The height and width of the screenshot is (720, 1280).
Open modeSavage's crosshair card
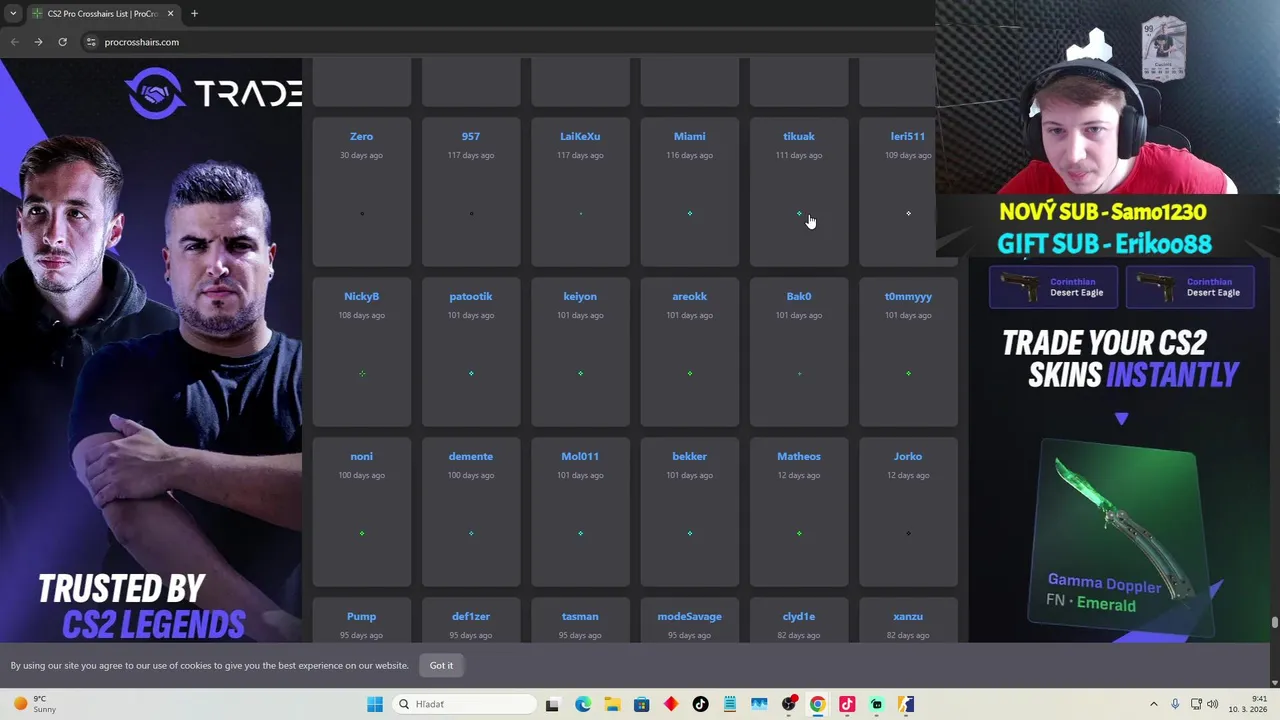pyautogui.click(x=689, y=621)
